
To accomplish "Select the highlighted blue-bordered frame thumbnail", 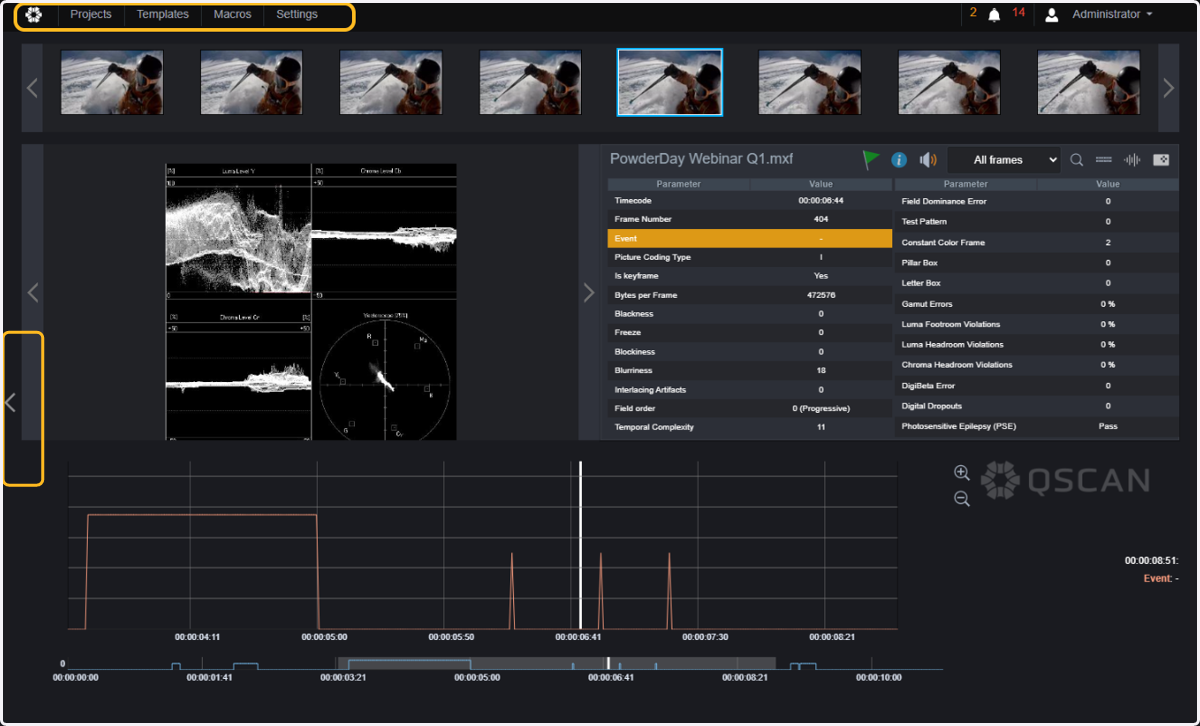I will coord(670,82).
